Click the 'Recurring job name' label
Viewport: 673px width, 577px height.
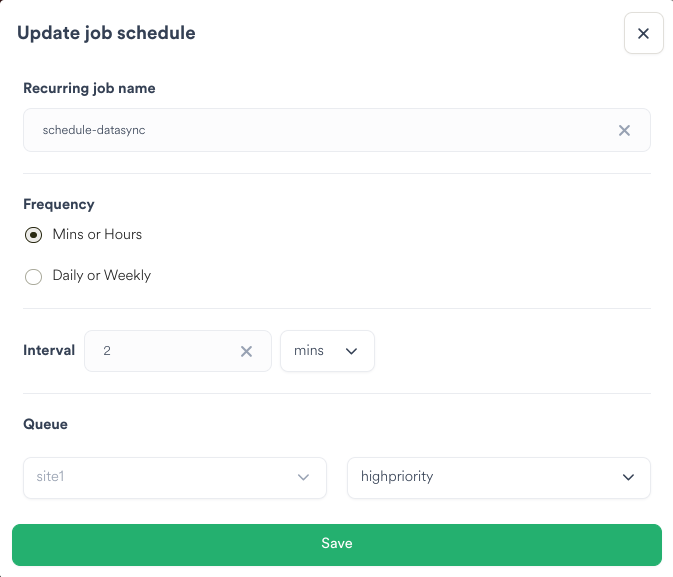click(x=89, y=88)
